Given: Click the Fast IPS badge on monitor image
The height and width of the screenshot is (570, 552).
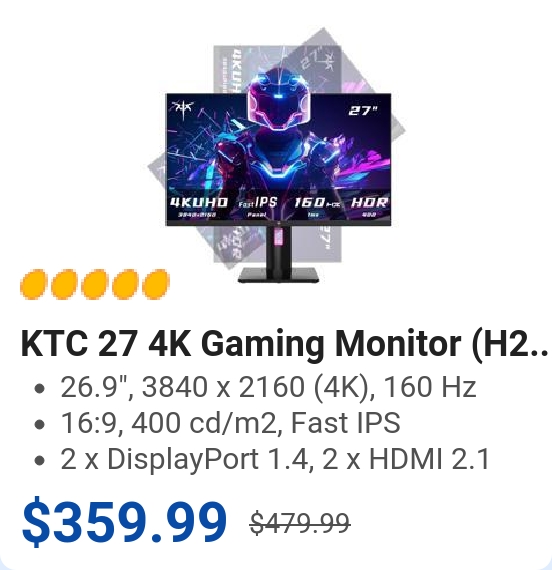Looking at the screenshot, I should click(258, 206).
